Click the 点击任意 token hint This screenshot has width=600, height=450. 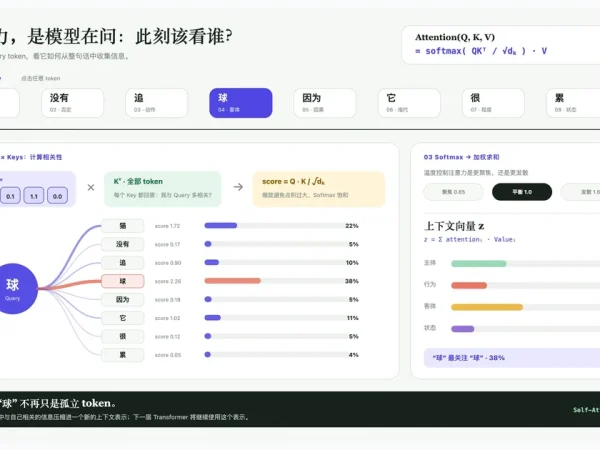pyautogui.click(x=41, y=78)
